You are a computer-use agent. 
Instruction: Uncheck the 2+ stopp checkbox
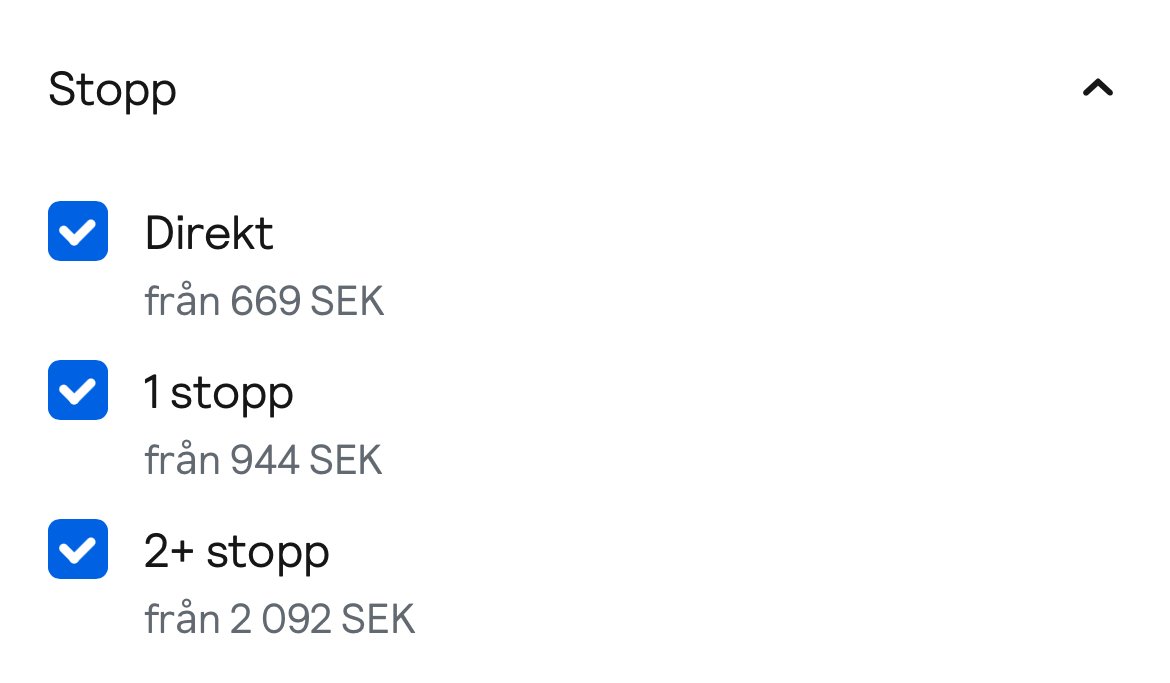click(78, 549)
